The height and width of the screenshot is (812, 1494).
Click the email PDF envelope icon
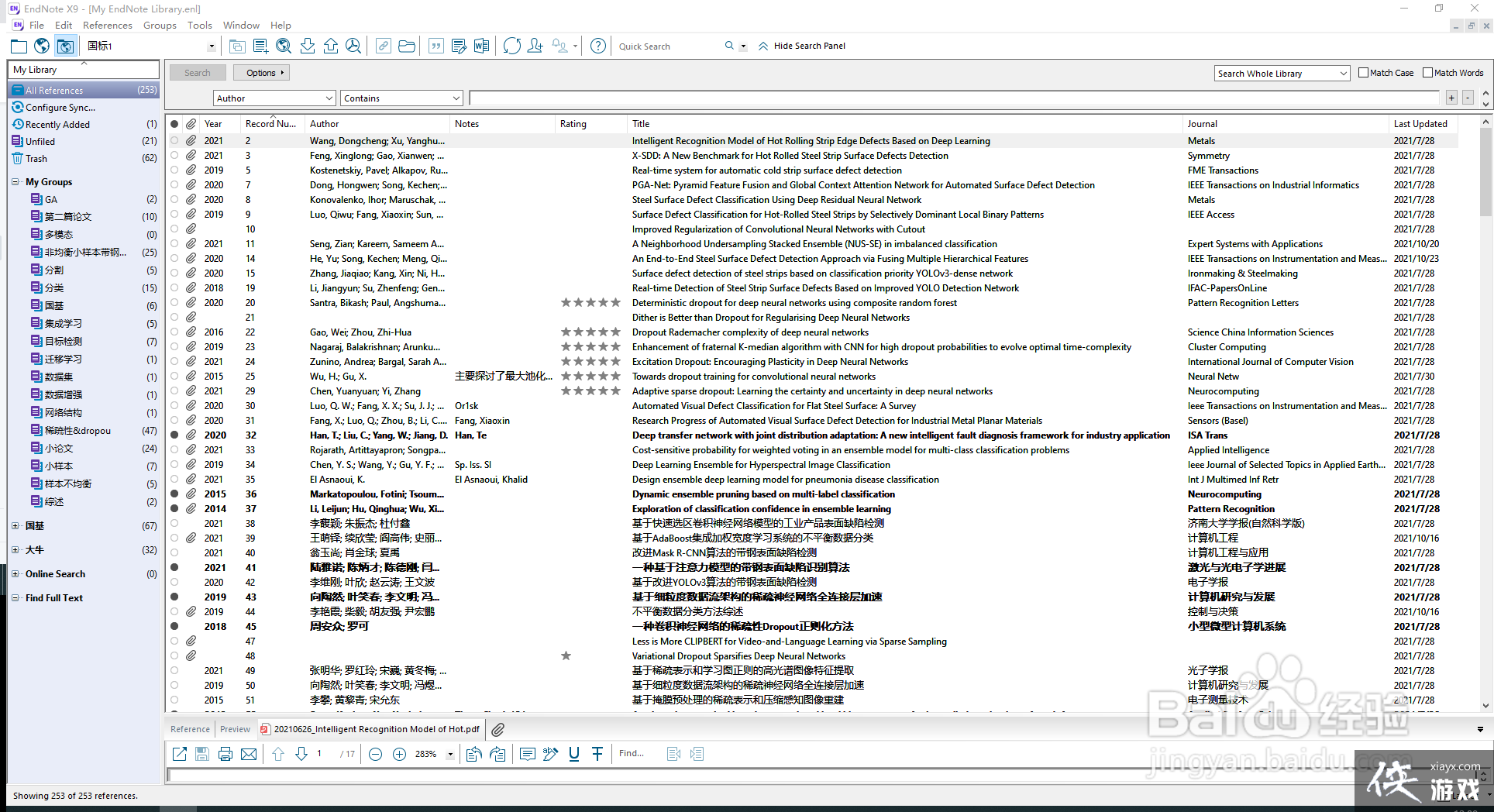tap(249, 754)
